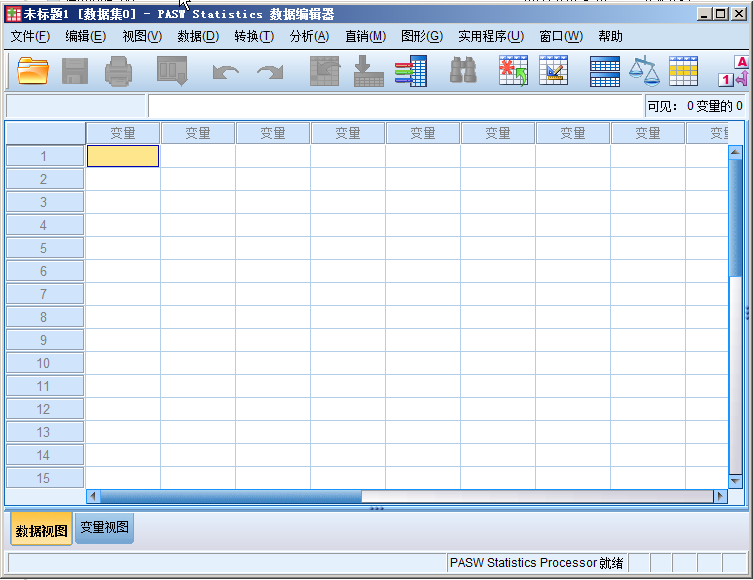Click the Print icon

(x=118, y=71)
